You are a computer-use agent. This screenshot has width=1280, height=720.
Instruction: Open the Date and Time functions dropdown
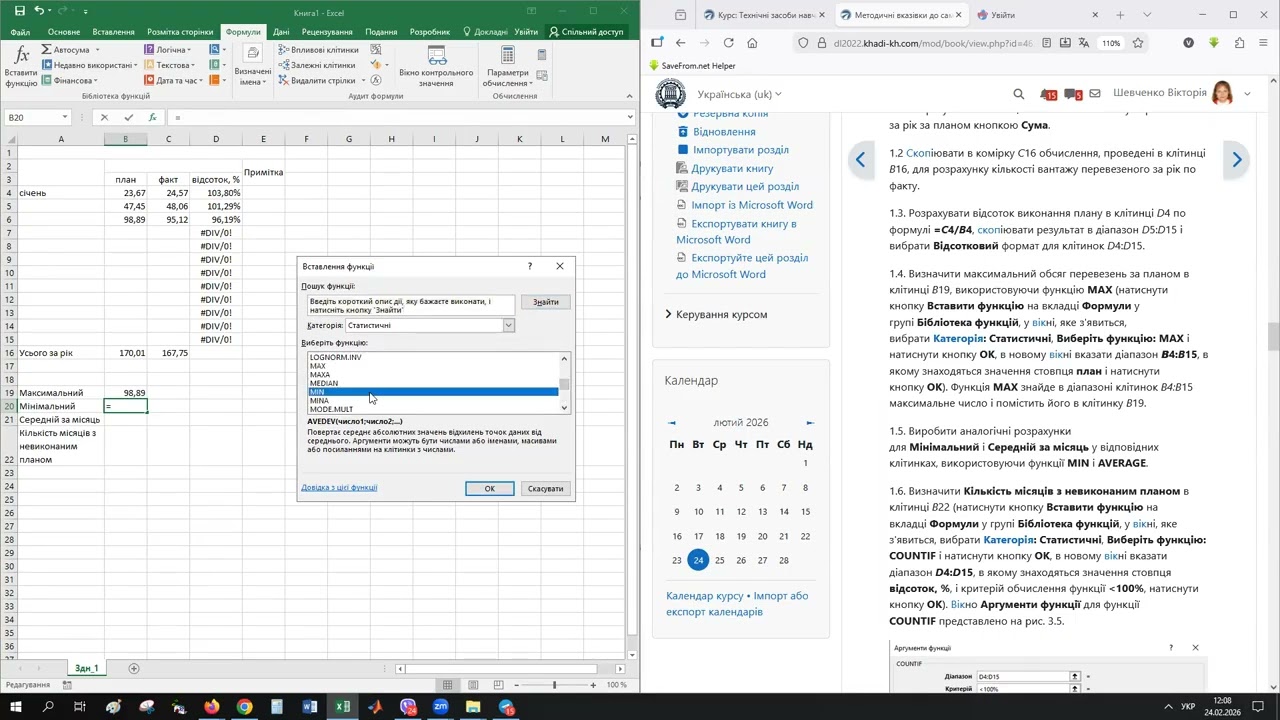[x=173, y=81]
